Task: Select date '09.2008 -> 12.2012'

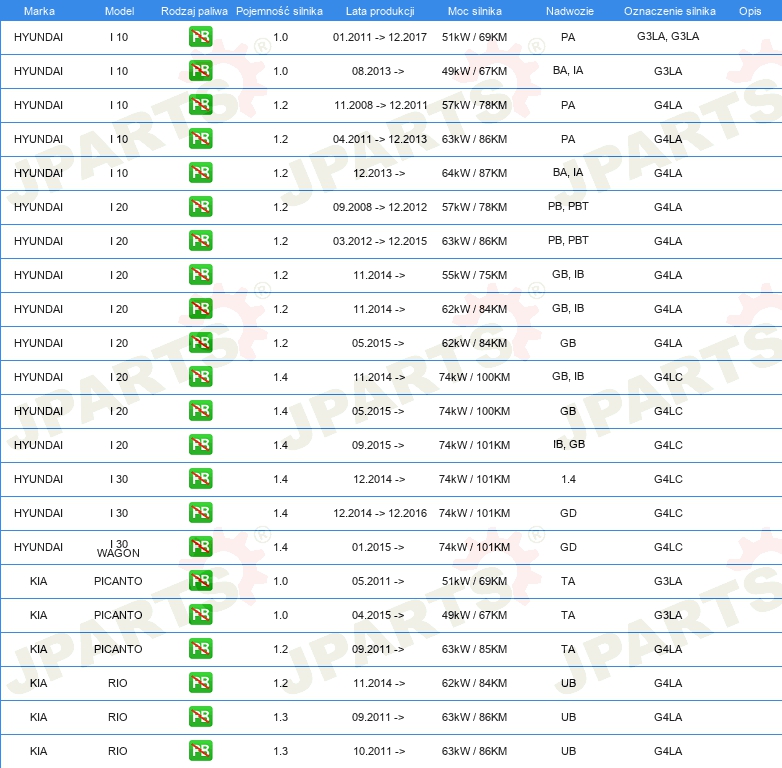Action: (x=380, y=207)
